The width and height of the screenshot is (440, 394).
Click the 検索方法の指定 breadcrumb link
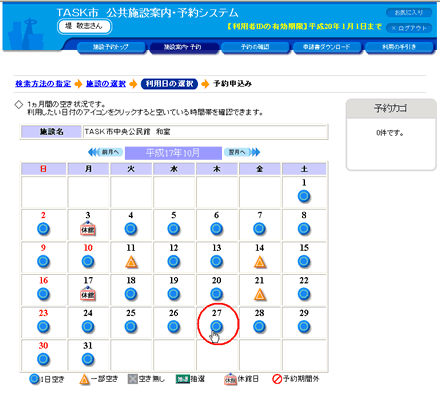tap(43, 84)
